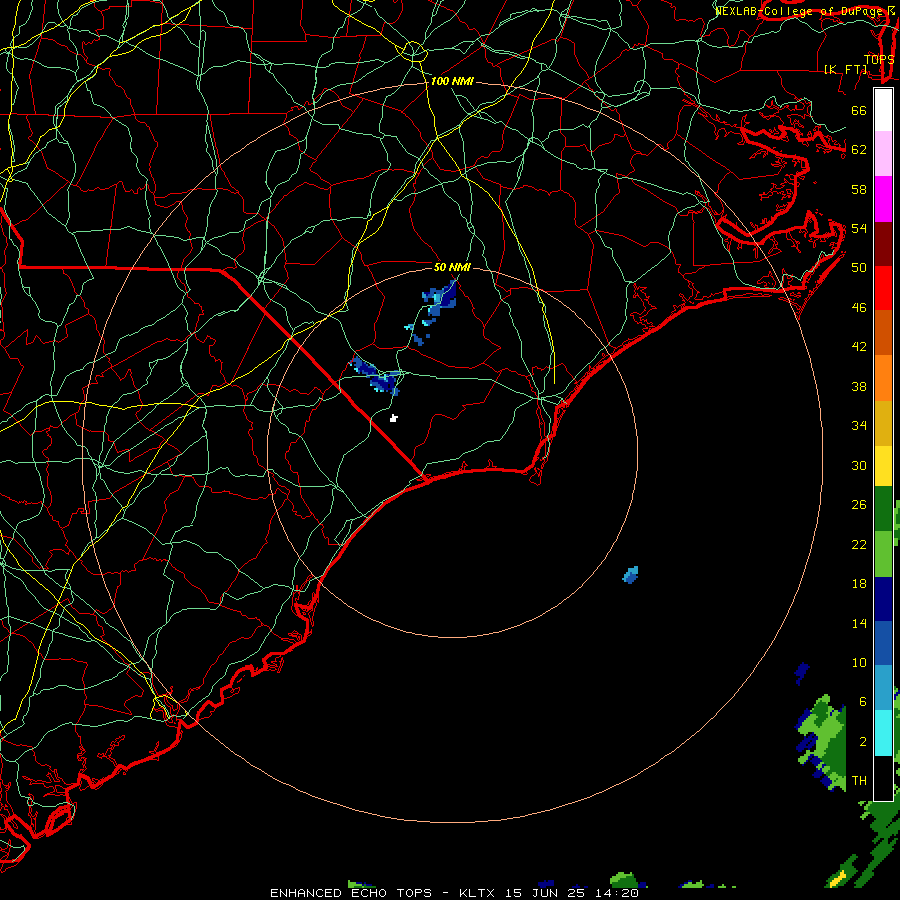Click the "58" scale value

pos(859,189)
